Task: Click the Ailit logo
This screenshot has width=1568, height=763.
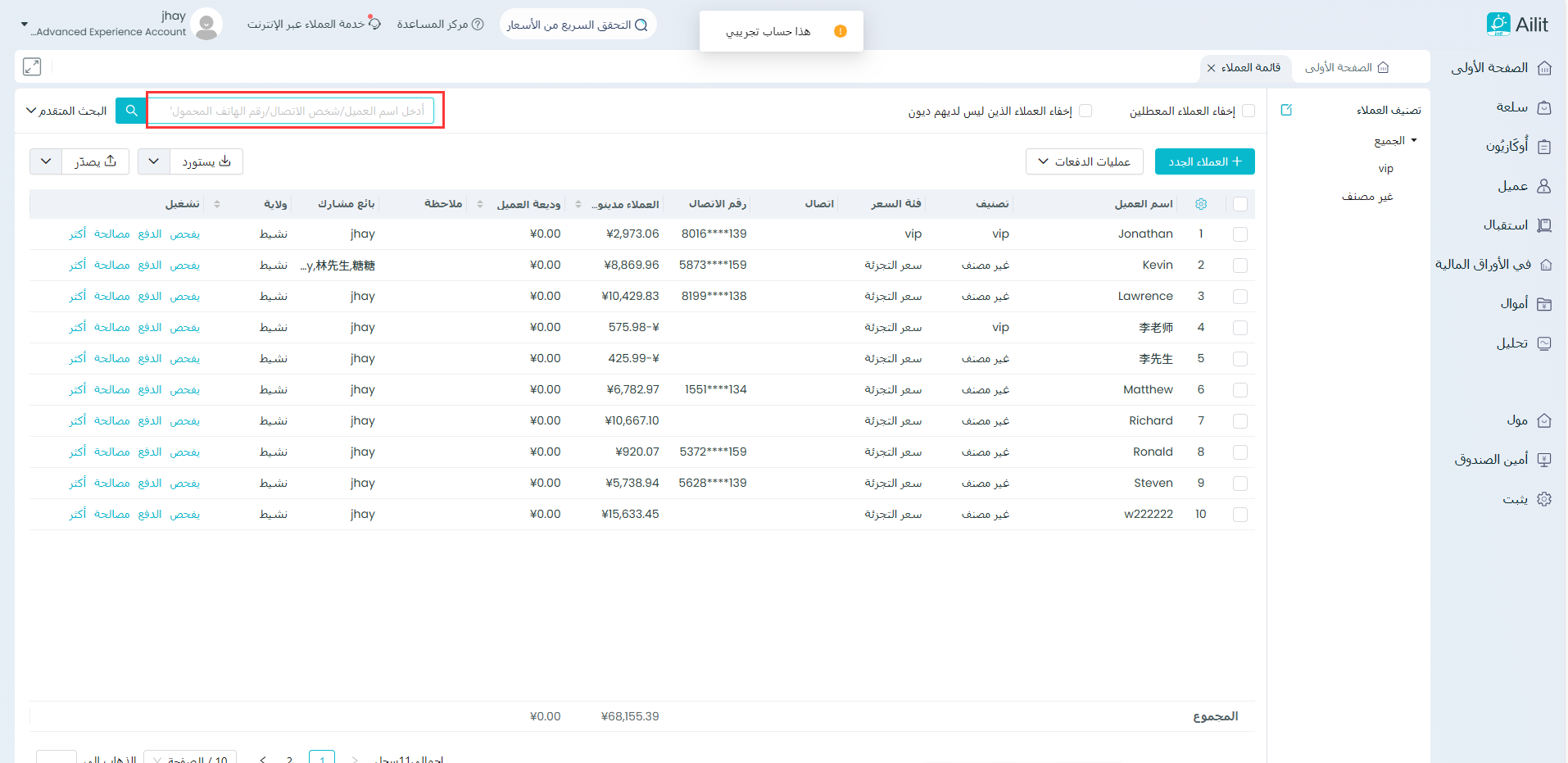Action: tap(1517, 25)
